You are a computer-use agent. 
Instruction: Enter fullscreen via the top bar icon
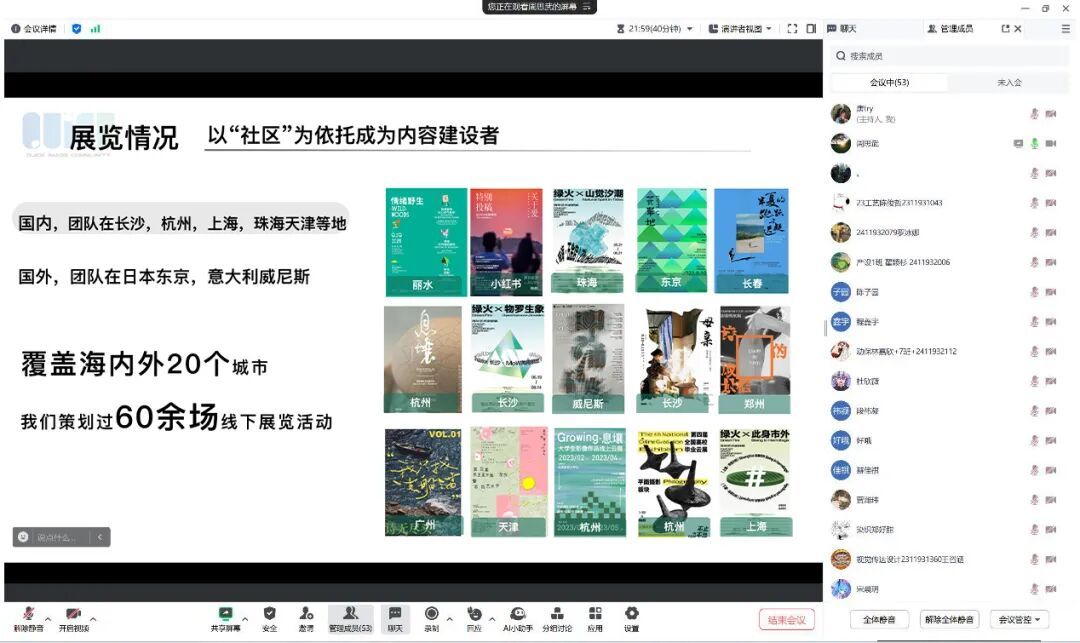pyautogui.click(x=792, y=29)
